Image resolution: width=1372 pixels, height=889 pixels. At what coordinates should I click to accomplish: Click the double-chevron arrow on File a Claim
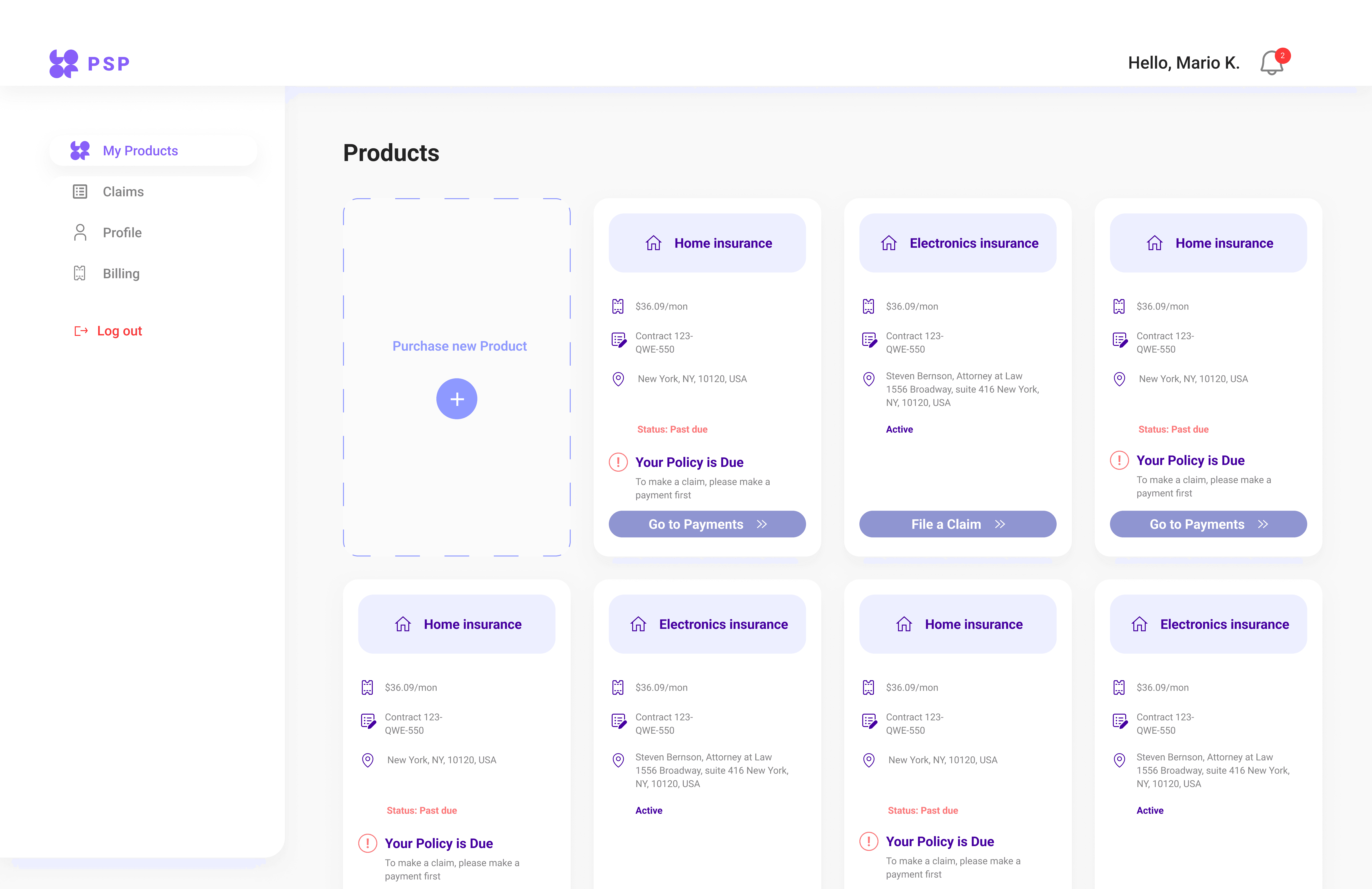point(1000,524)
